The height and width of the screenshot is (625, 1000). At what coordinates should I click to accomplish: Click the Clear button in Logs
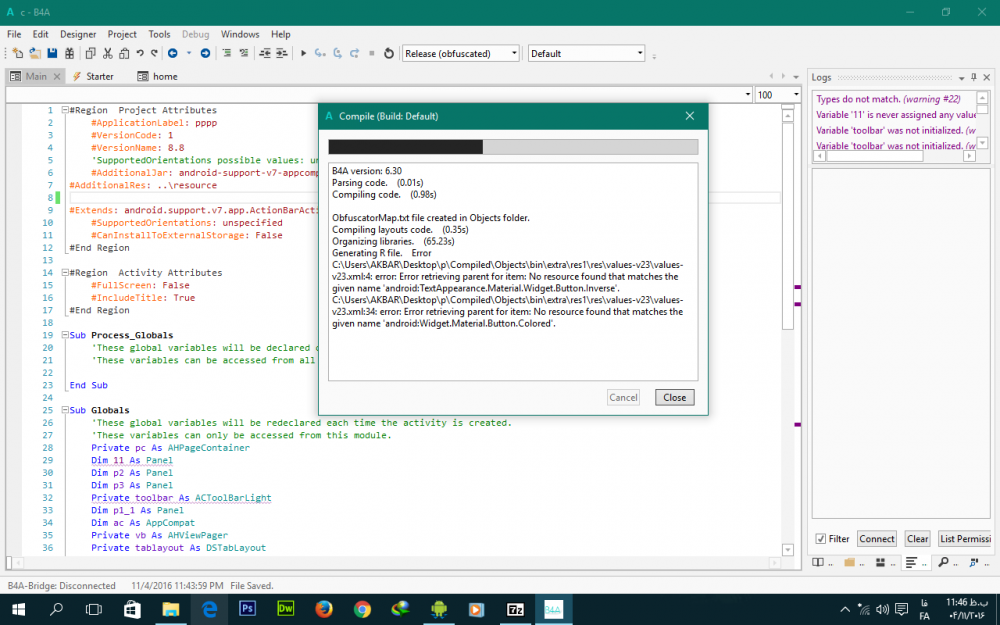[917, 539]
